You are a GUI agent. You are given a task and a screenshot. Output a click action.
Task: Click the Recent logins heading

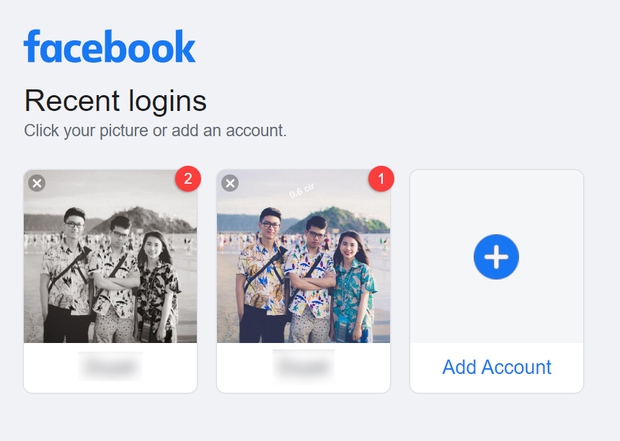point(115,101)
